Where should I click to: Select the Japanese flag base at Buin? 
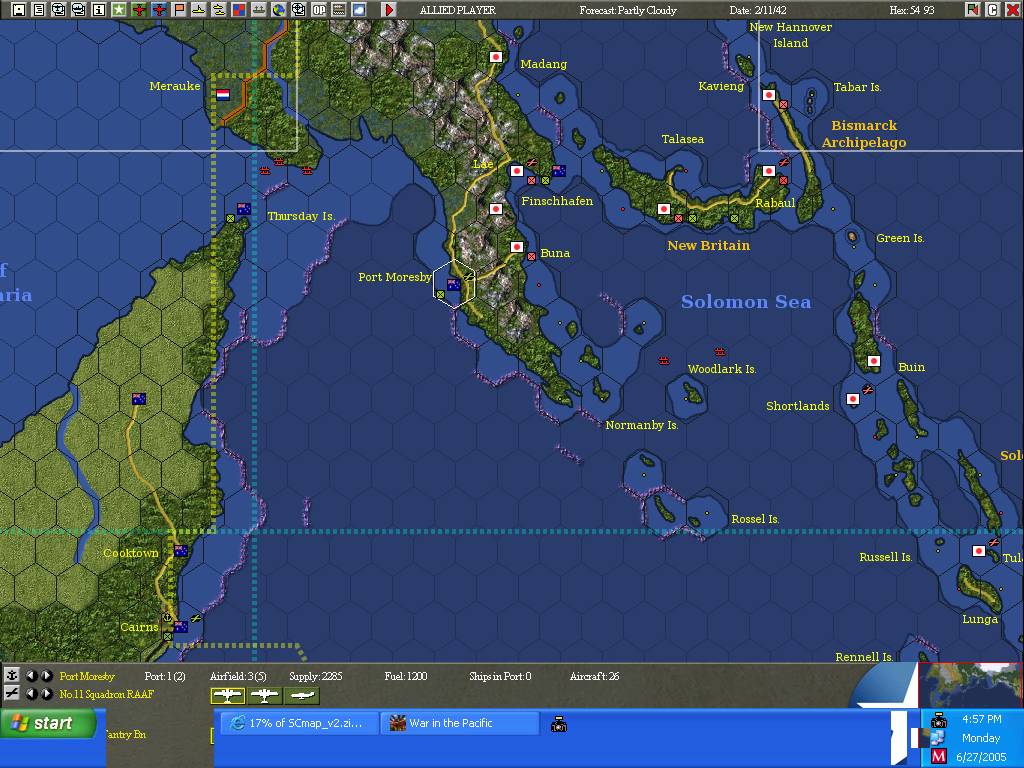coord(874,361)
